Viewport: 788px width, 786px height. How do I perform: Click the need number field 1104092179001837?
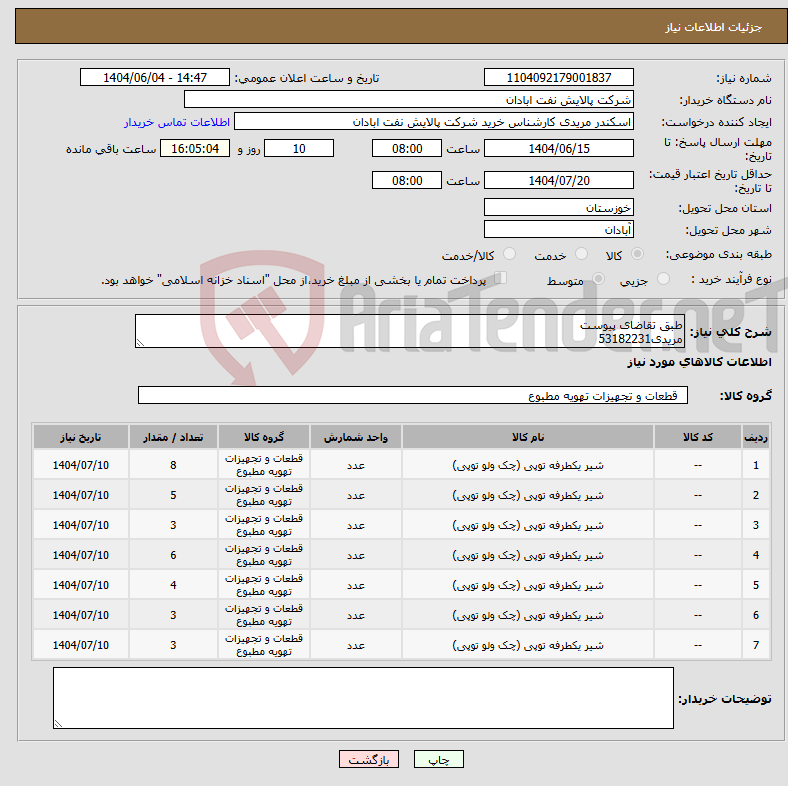[558, 78]
